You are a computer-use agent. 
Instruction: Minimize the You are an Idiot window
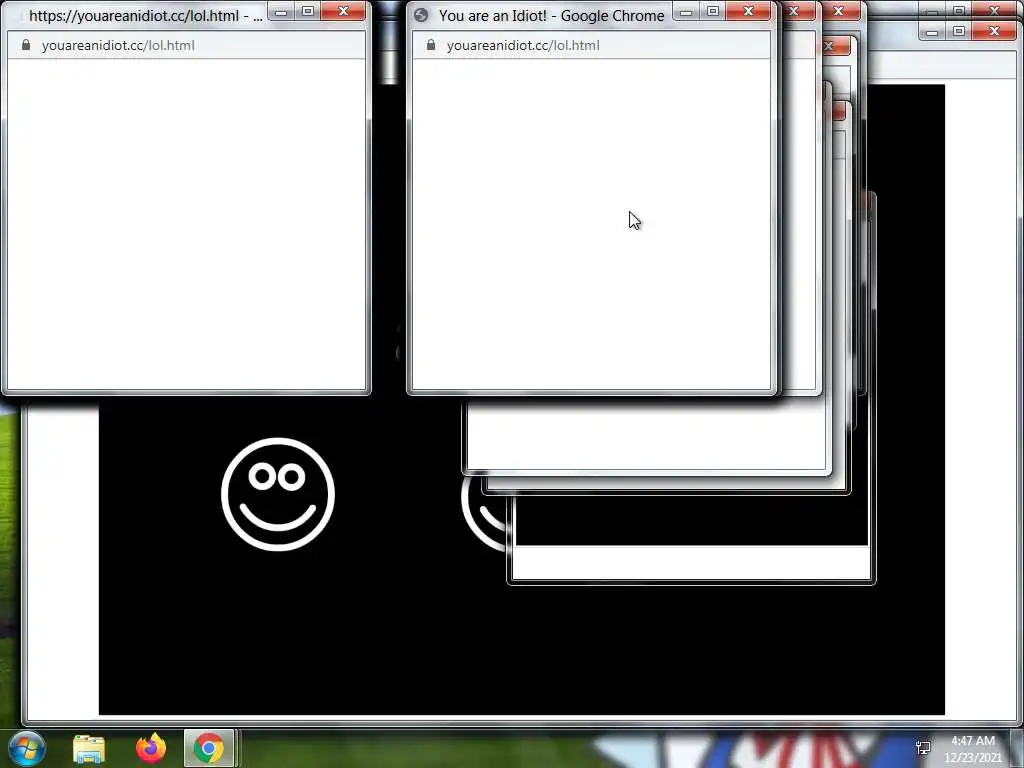[x=686, y=11]
